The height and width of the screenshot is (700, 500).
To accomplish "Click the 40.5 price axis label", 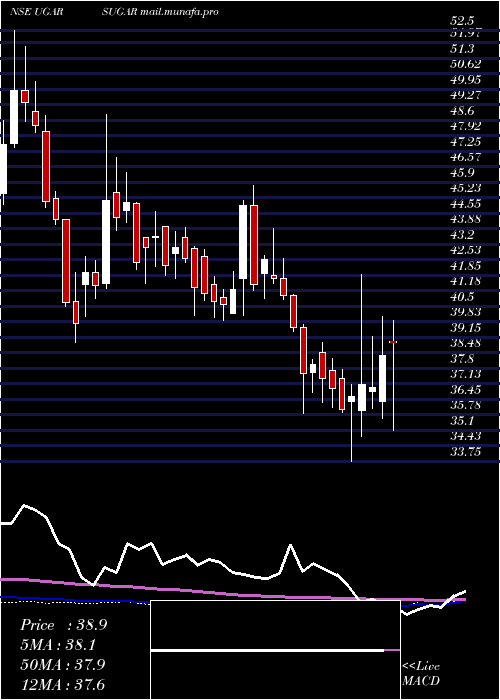I will coord(462,296).
